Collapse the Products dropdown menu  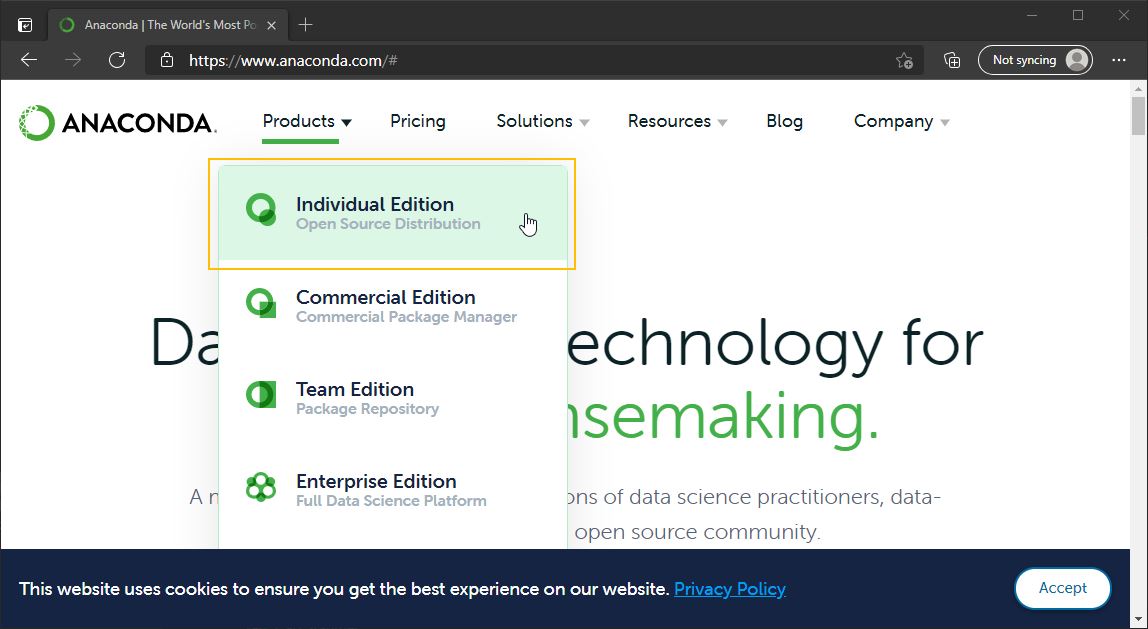(x=306, y=122)
